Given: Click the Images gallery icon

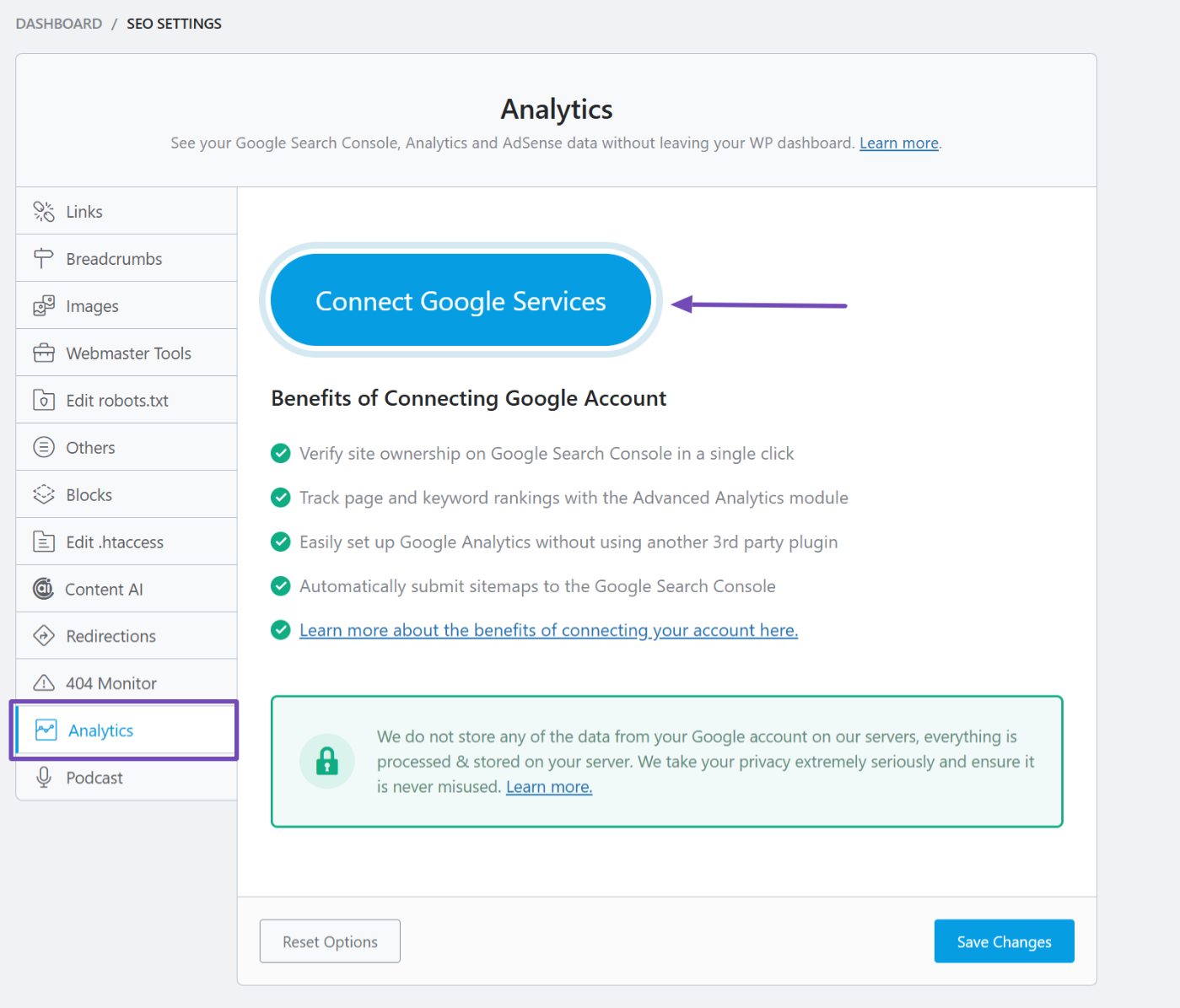Looking at the screenshot, I should [44, 305].
